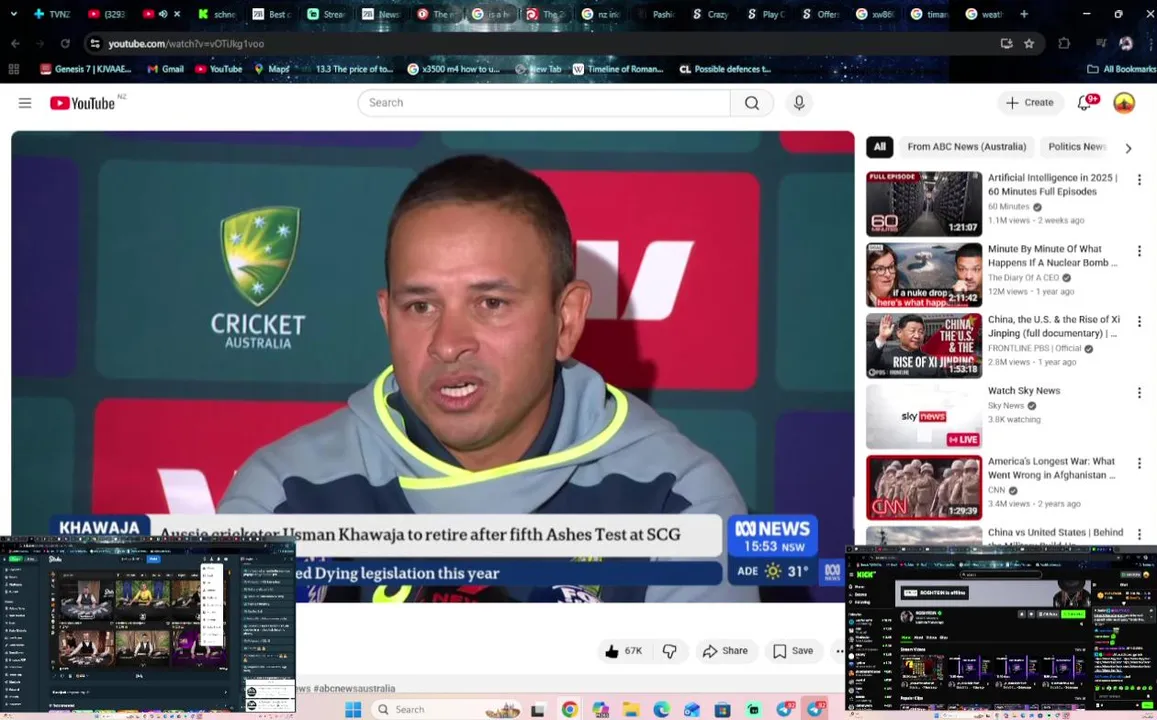Screen dimensions: 1157x720
Task: Open Windows Start menu
Action: tap(353, 710)
